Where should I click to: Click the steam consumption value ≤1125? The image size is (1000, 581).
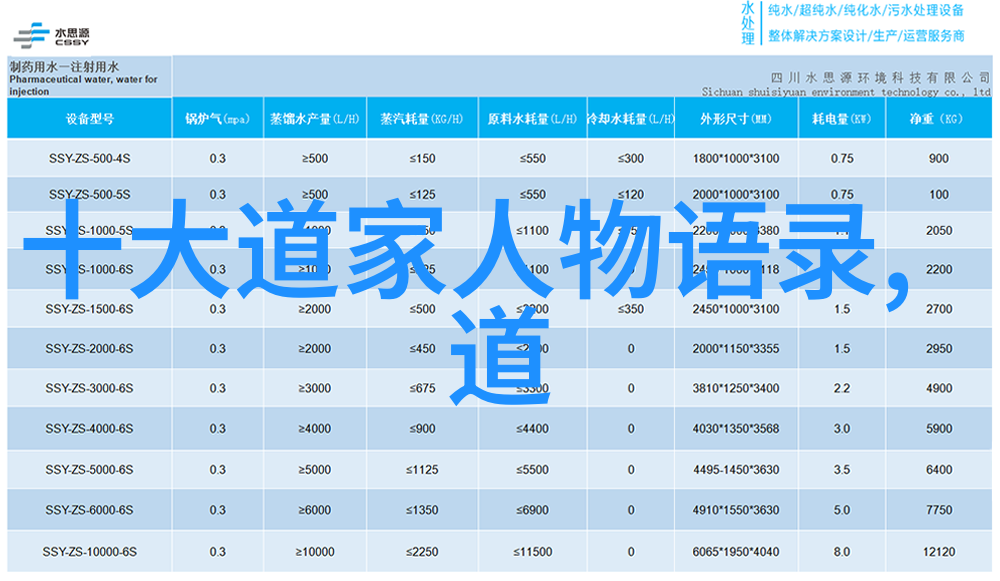pyautogui.click(x=422, y=469)
